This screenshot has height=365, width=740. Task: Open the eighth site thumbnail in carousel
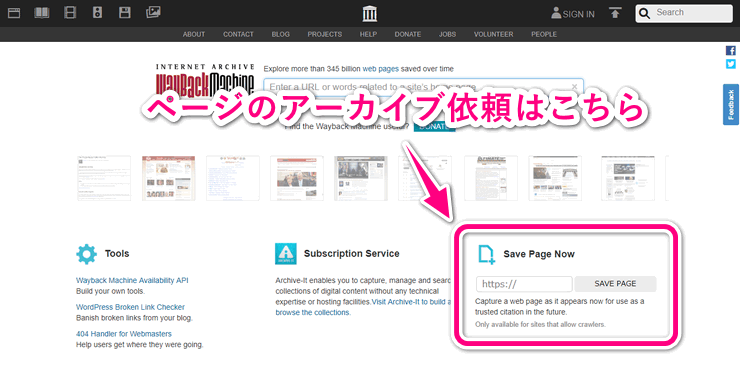[x=555, y=178]
